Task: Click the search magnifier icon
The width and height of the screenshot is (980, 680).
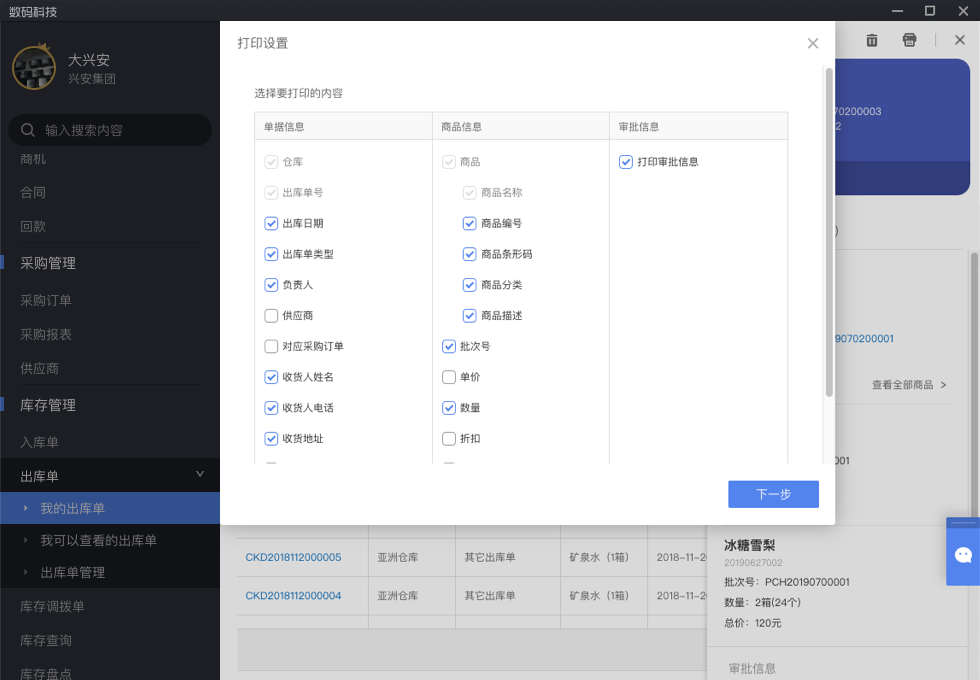Action: coord(27,130)
